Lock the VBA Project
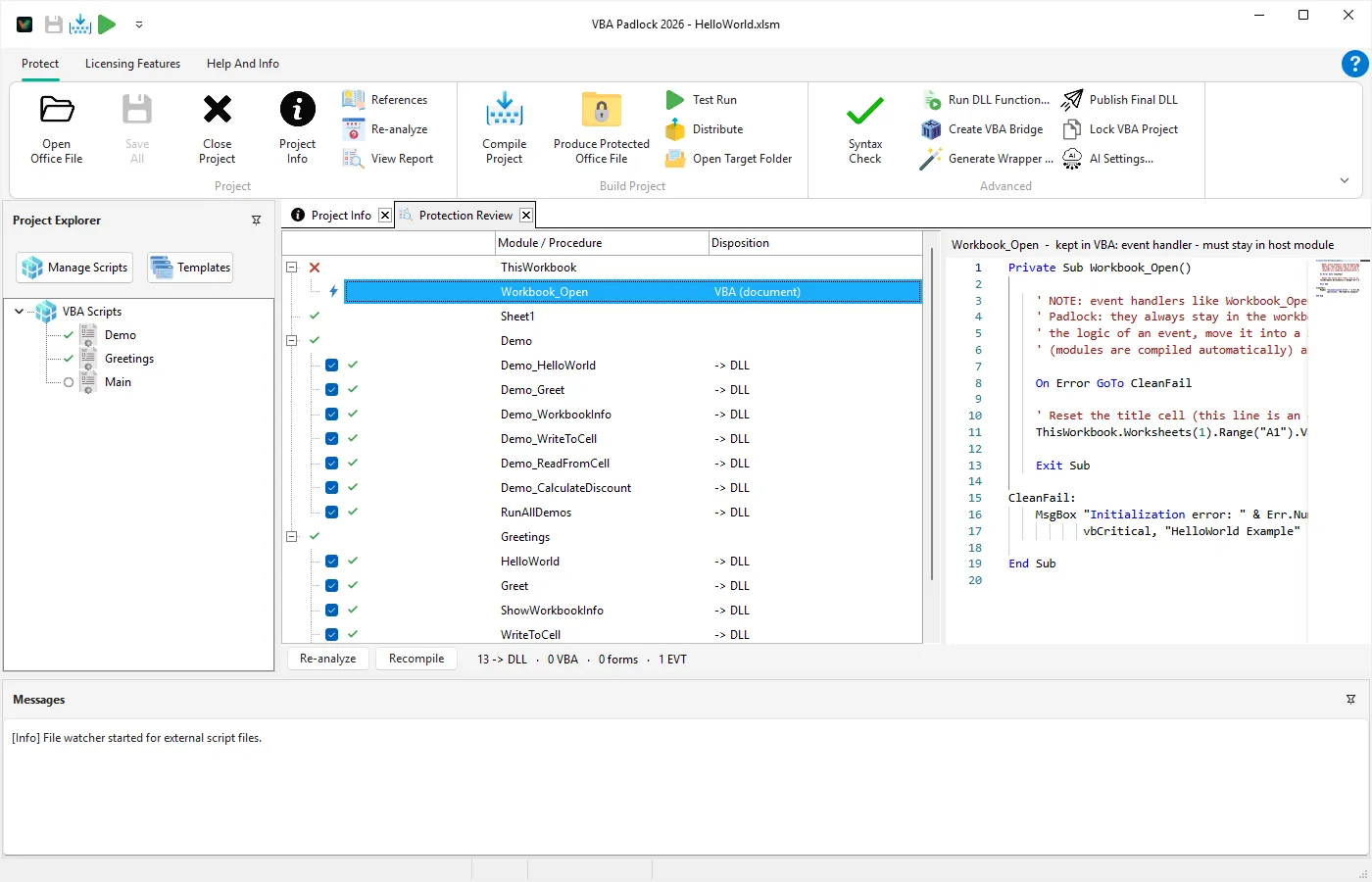1372x882 pixels. point(1120,129)
